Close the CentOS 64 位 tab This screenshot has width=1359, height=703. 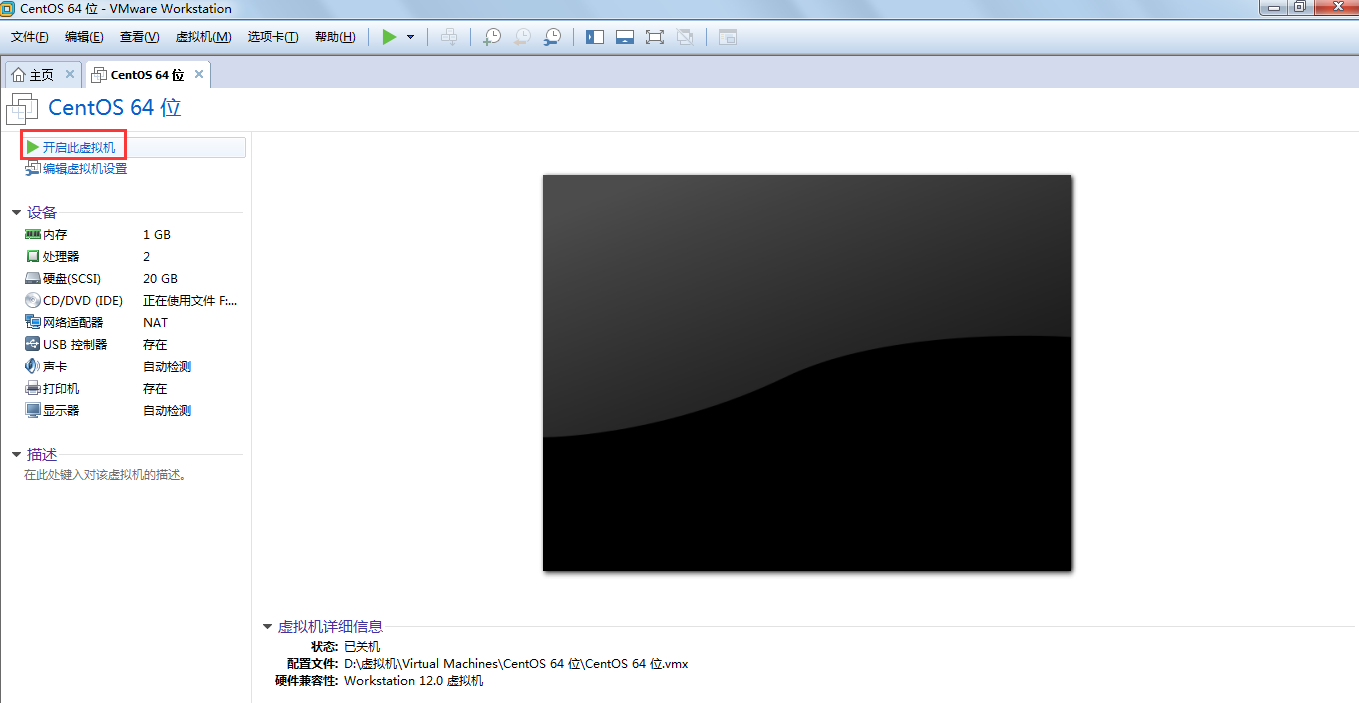(x=199, y=74)
